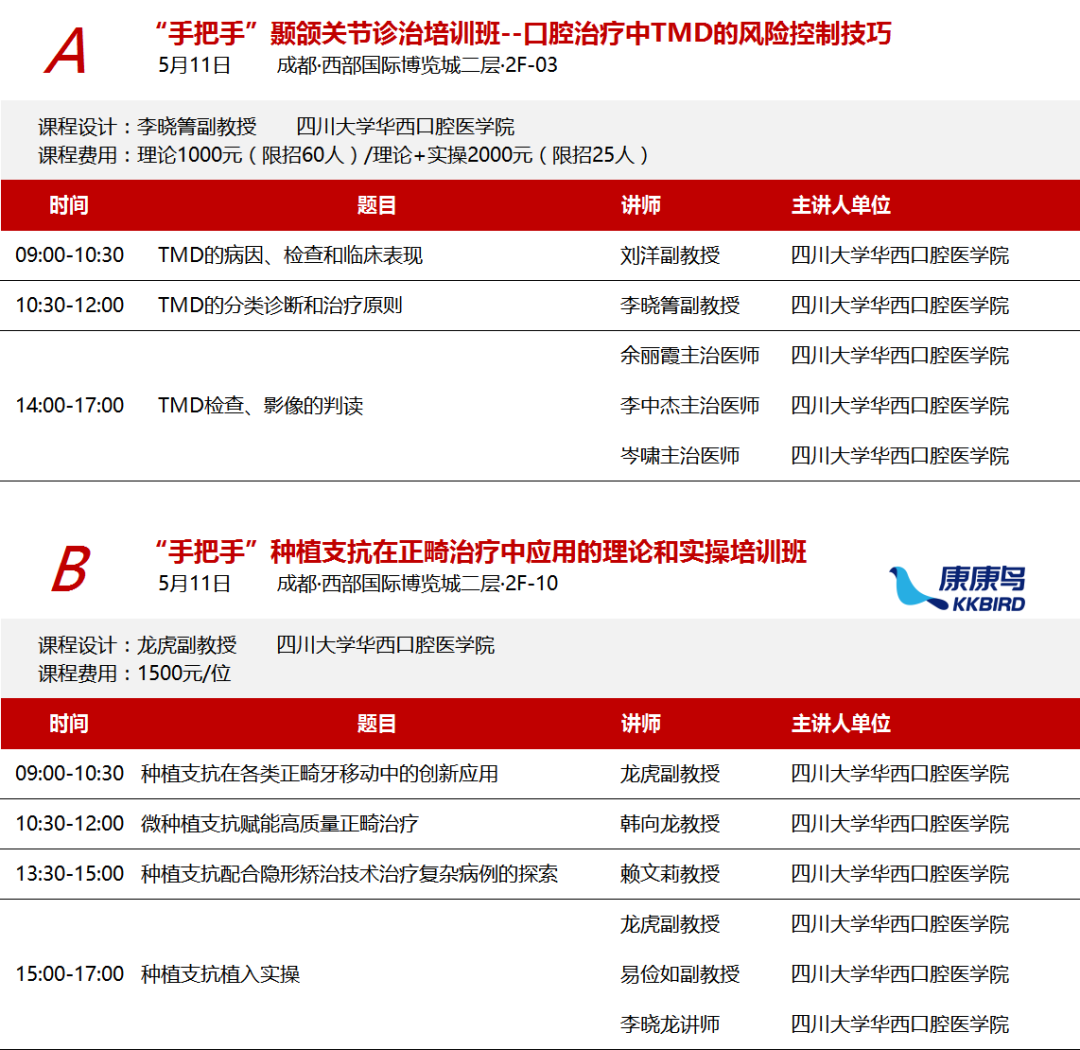Click the KKBIRD 康康鸟 logo
This screenshot has width=1080, height=1050.
point(957,588)
